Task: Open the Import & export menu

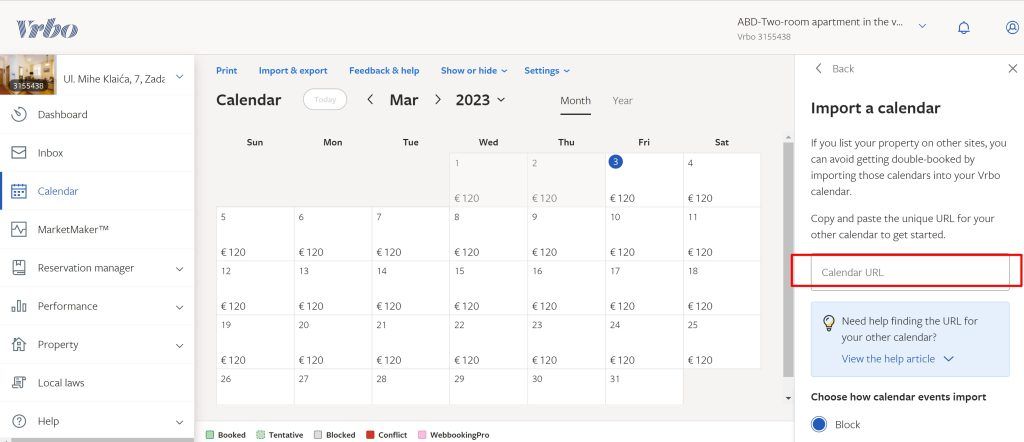Action: [292, 71]
